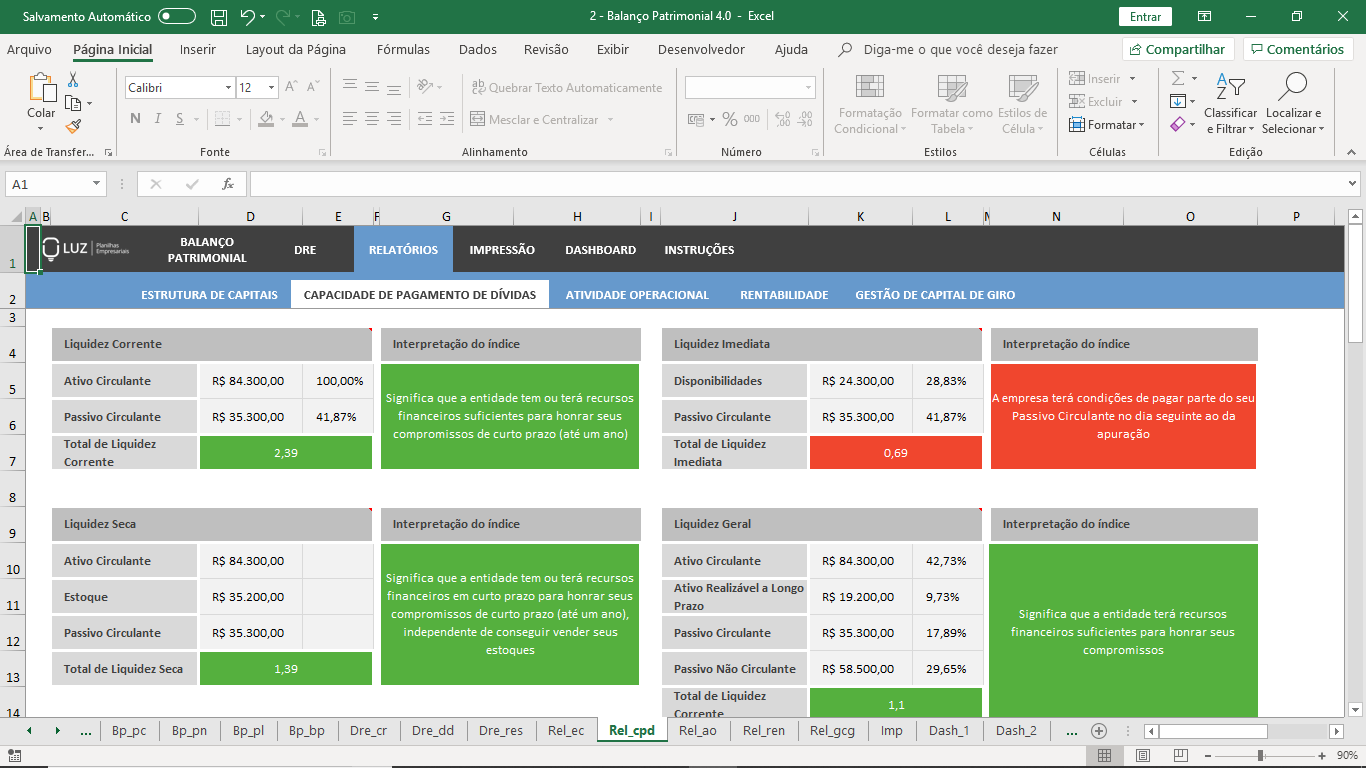Click the Insert Function fx icon

[x=228, y=184]
